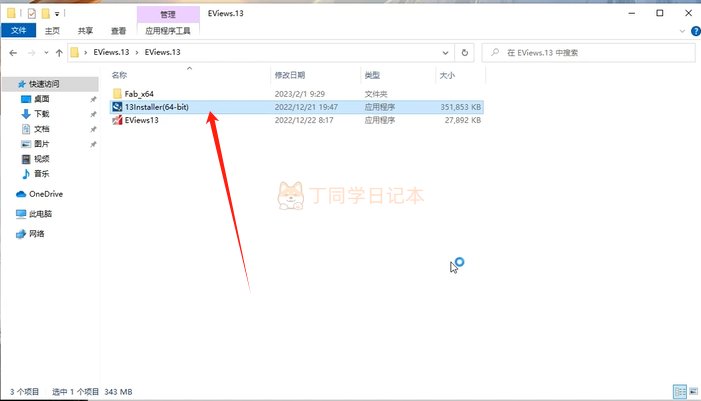Click the properties icon in quick access toolbar
The image size is (701, 401).
[30, 15]
